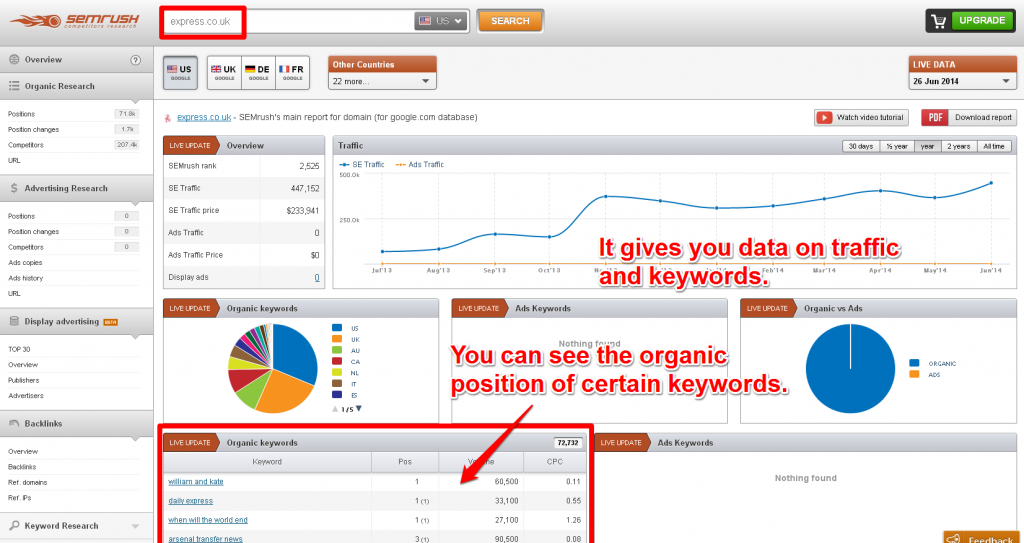The image size is (1024, 543).
Task: Click the shopping cart icon by Upgrade
Action: (x=940, y=21)
